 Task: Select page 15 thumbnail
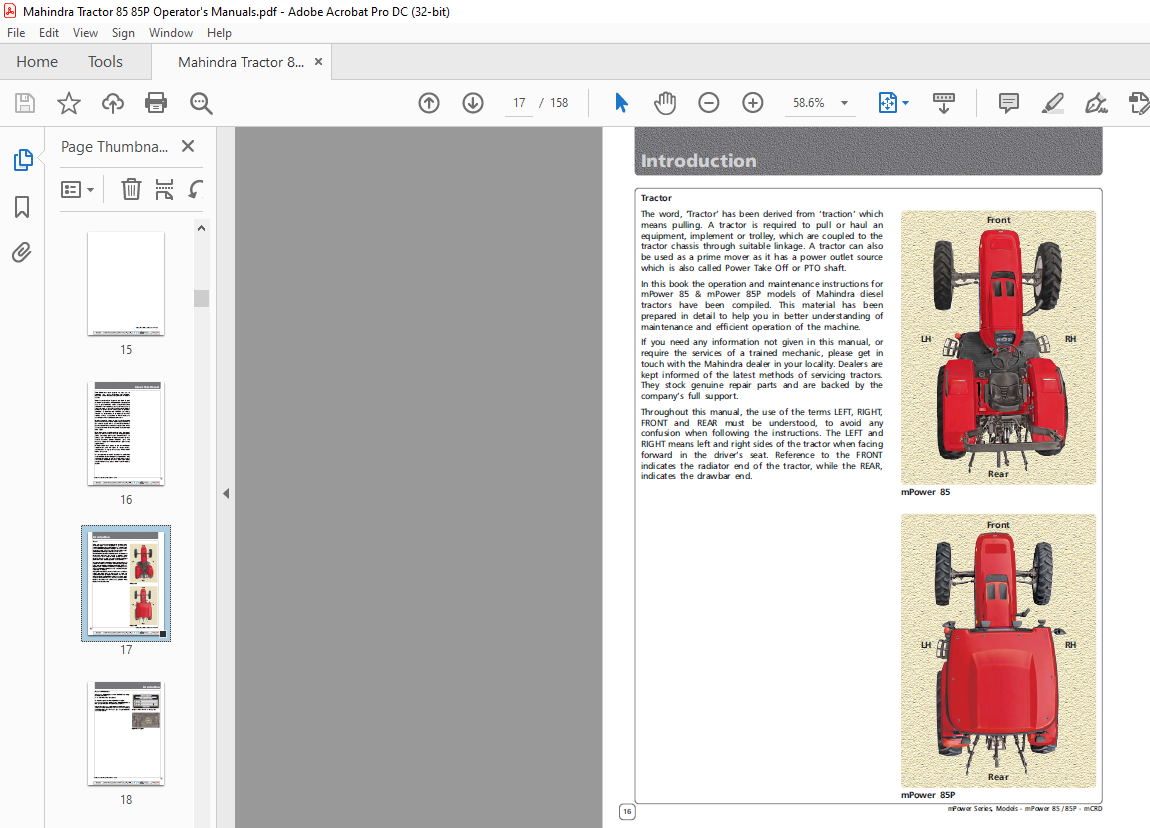pos(126,284)
